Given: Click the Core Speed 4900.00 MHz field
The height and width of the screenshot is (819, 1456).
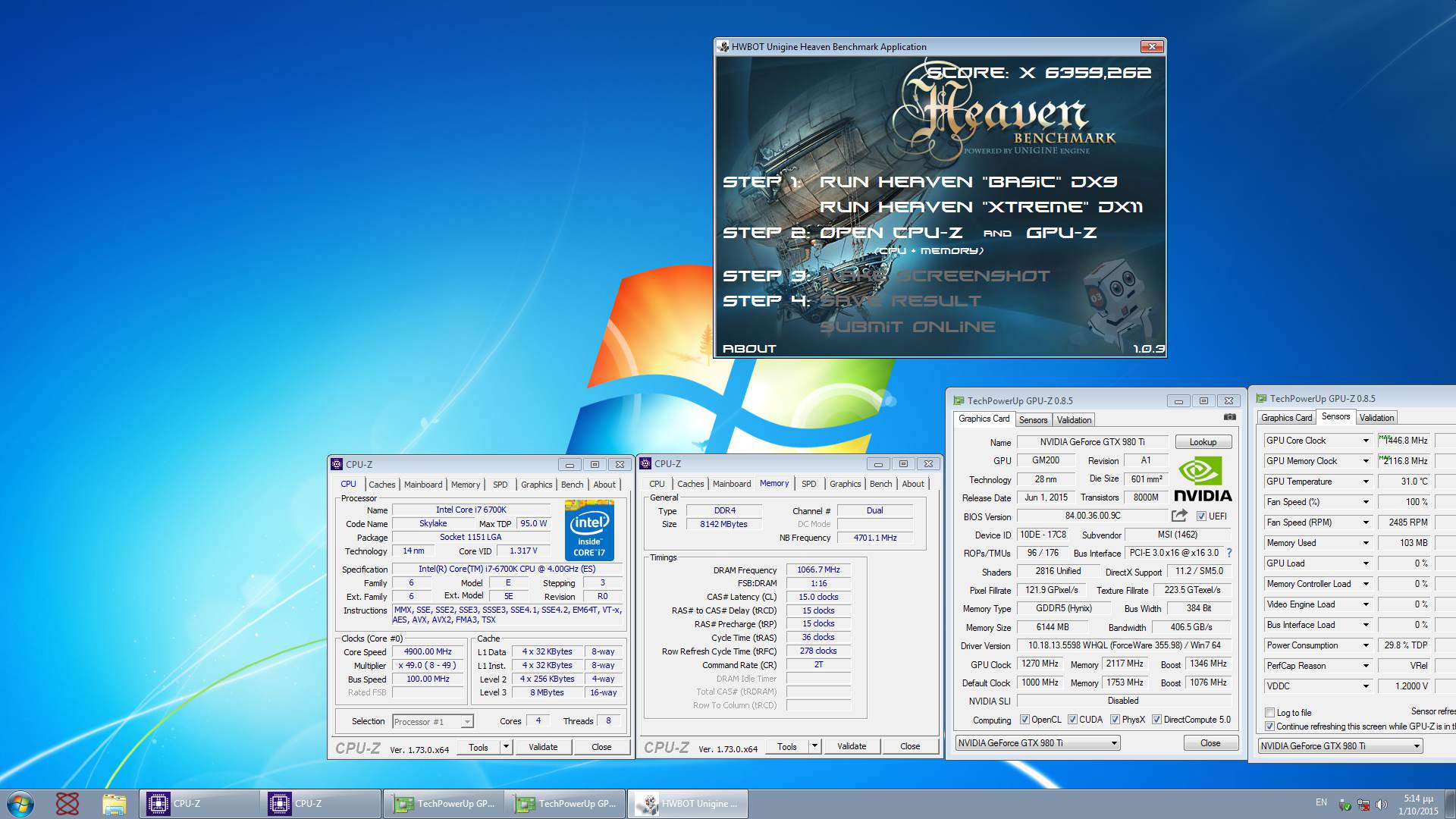Looking at the screenshot, I should point(428,652).
